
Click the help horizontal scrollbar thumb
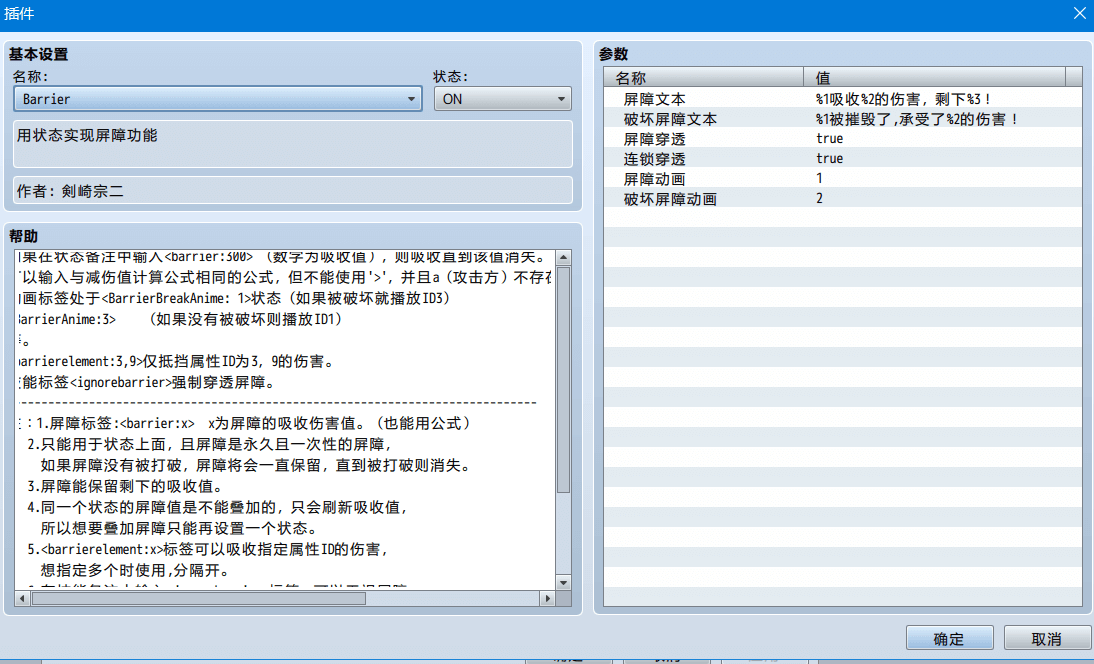(x=198, y=598)
